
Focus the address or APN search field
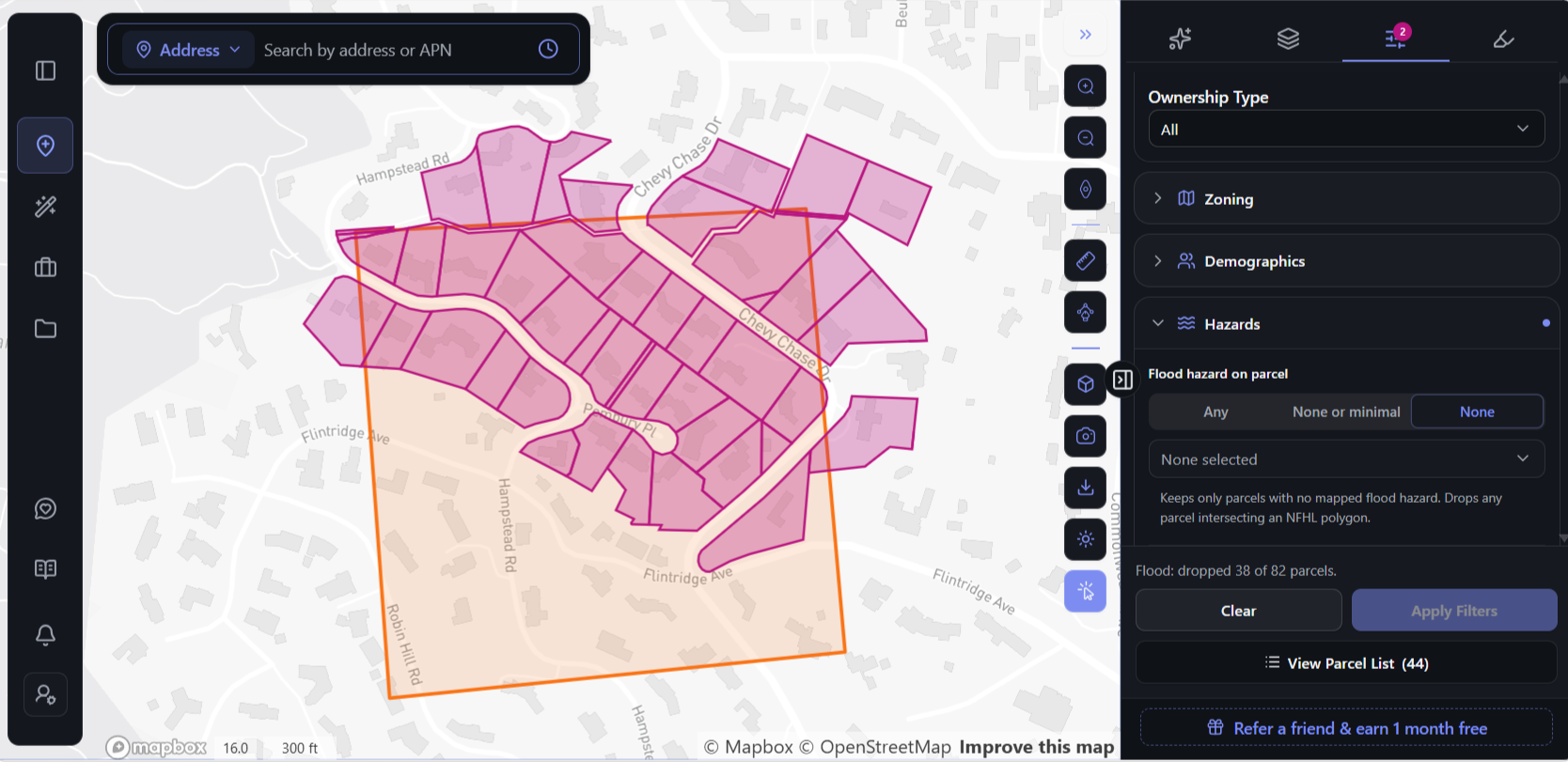point(395,50)
